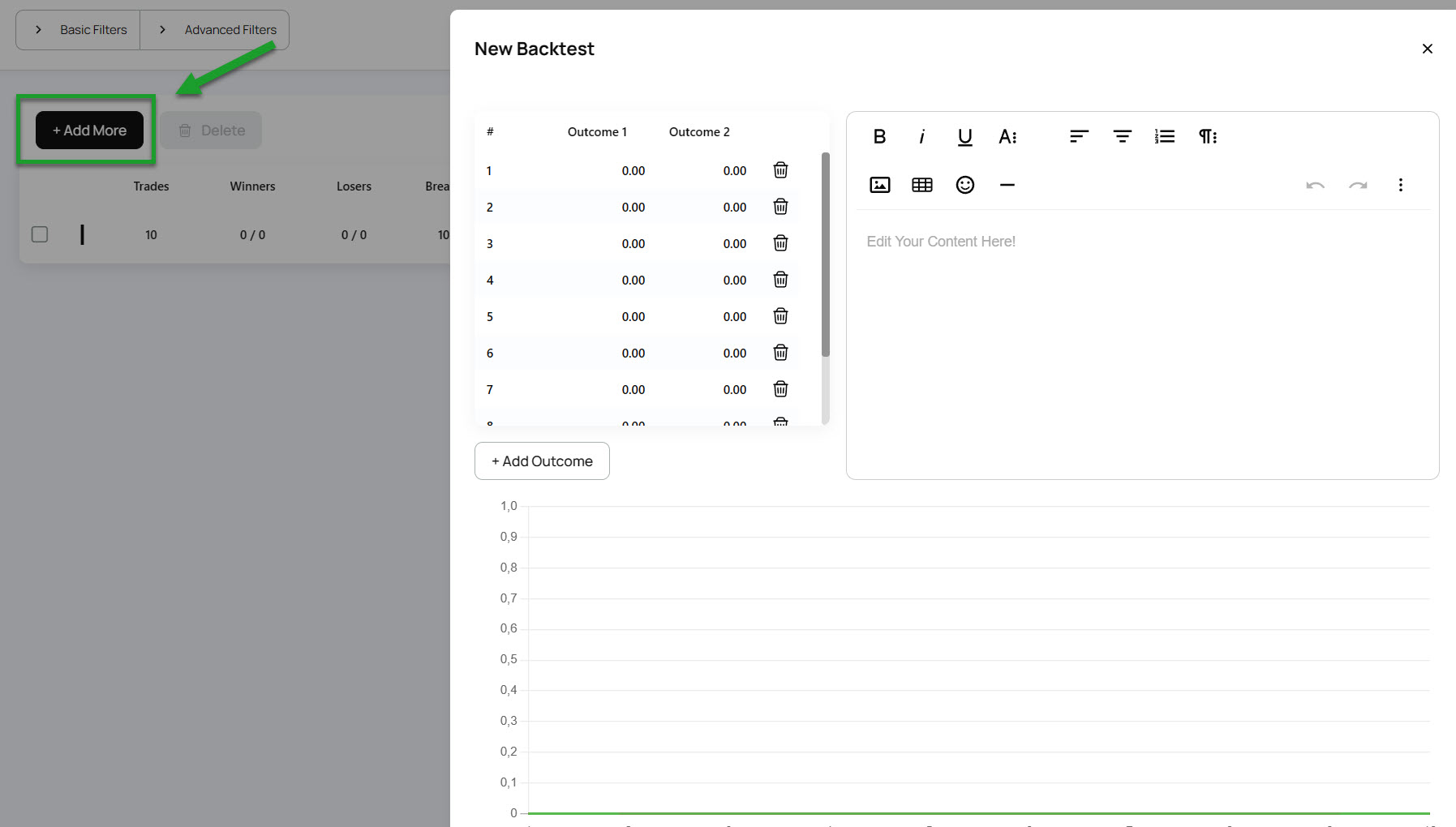Insert an ordered list
Screen dimensions: 1456x827
coord(1165,136)
